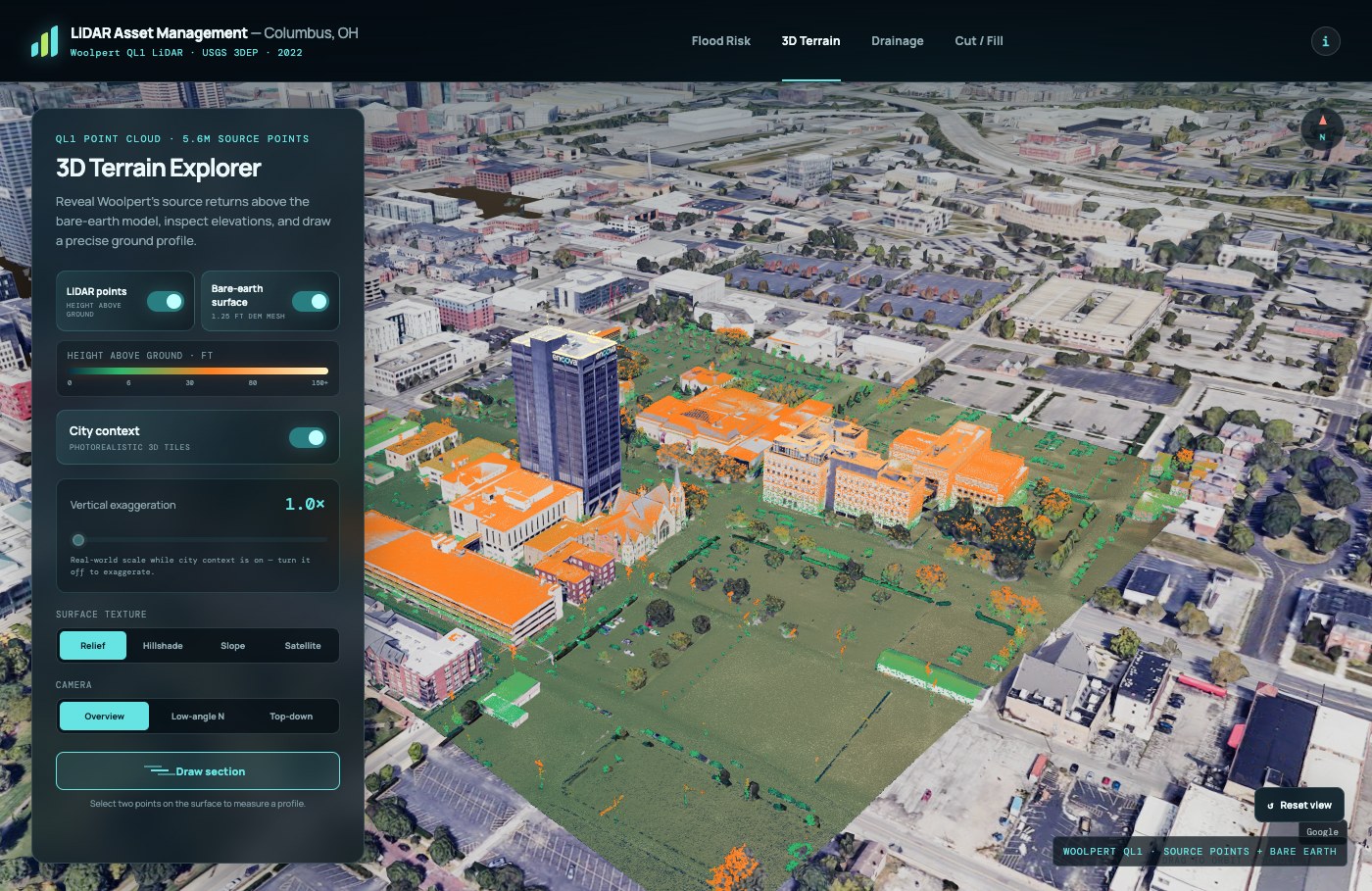
Task: Click the 1.0× exaggeration value
Action: 305,504
